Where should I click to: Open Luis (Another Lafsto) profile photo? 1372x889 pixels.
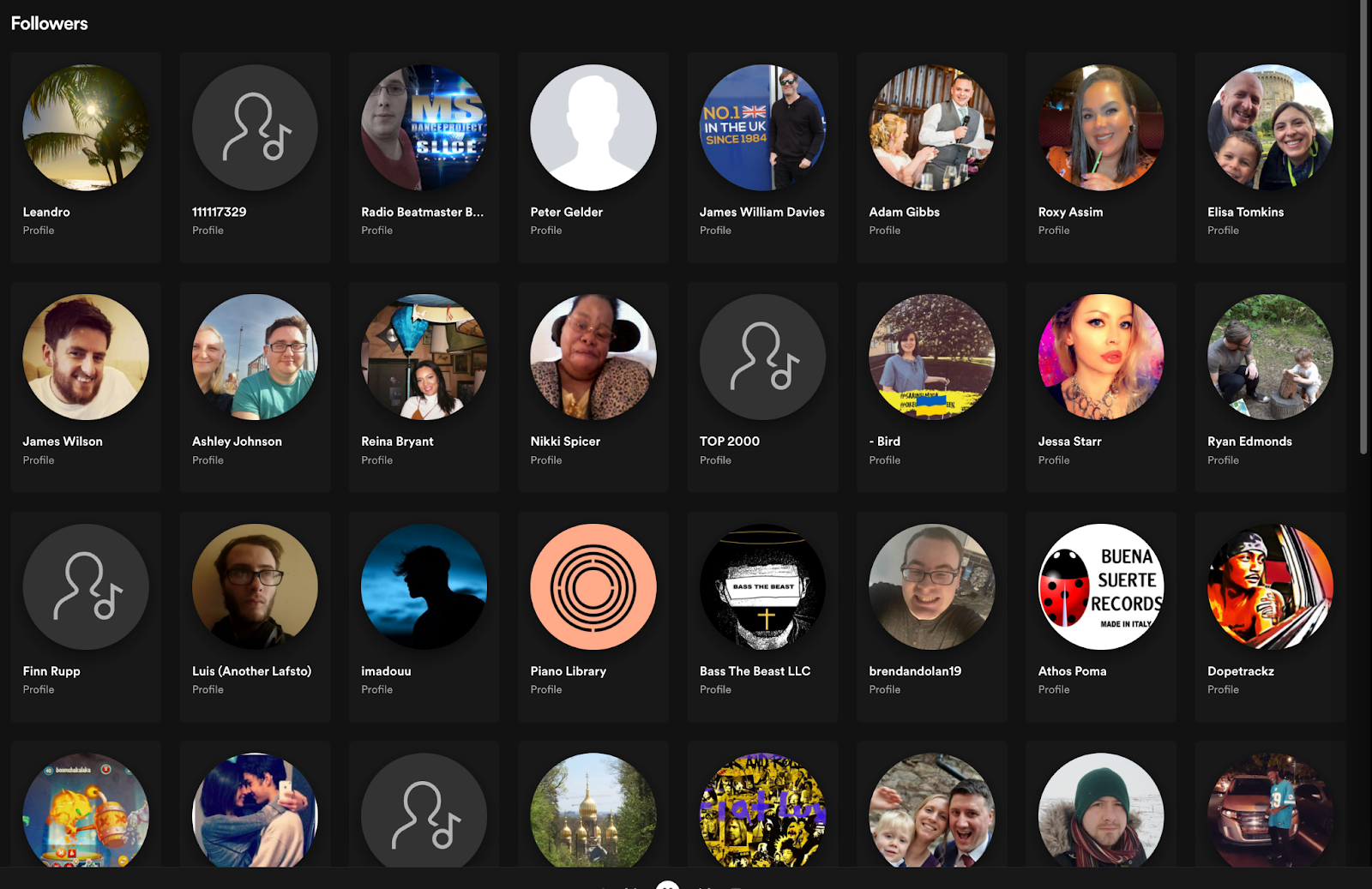coord(255,587)
